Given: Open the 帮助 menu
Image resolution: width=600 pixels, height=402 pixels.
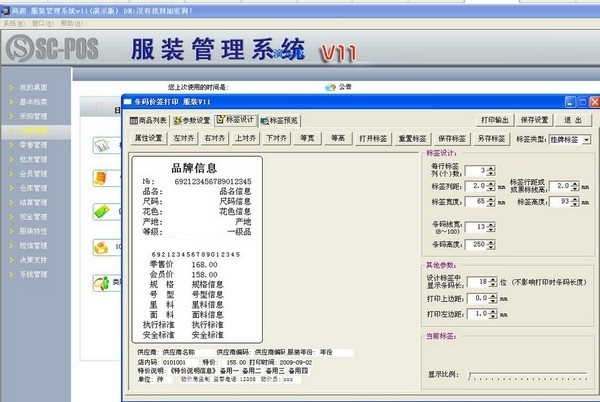Looking at the screenshot, I should (x=71, y=24).
